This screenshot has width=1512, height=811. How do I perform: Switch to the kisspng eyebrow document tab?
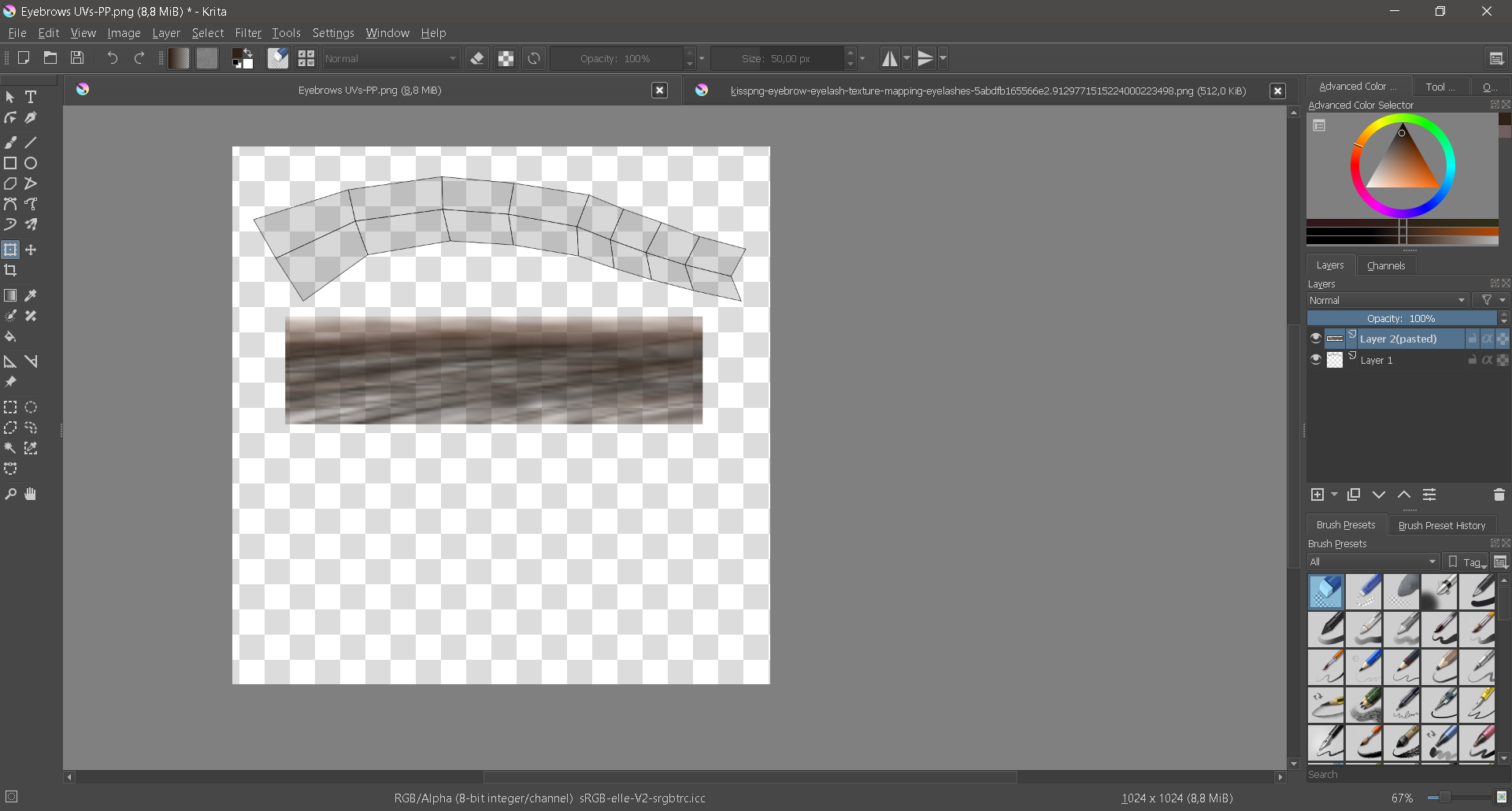[x=988, y=91]
